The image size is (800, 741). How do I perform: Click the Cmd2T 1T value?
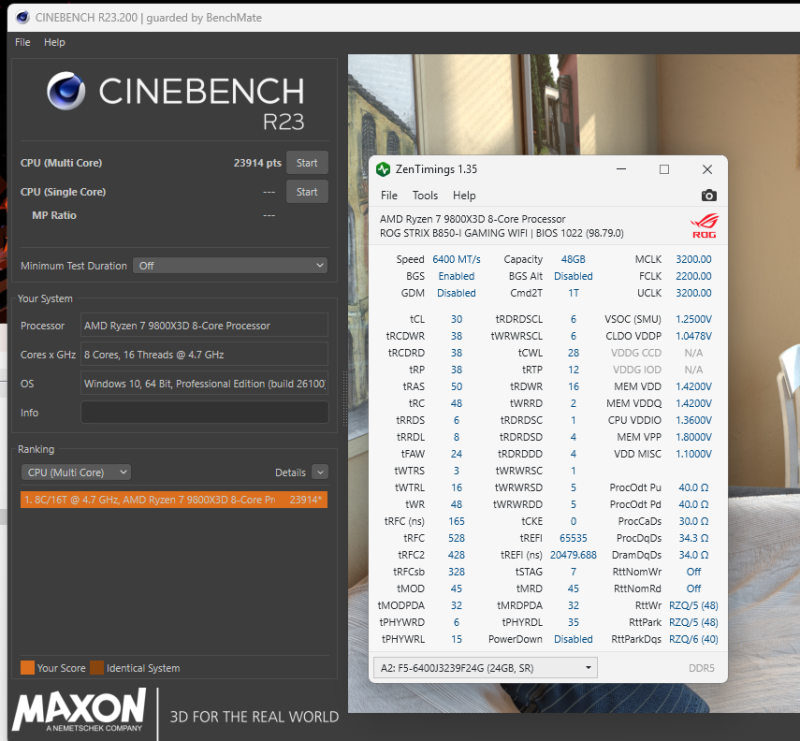tap(573, 293)
